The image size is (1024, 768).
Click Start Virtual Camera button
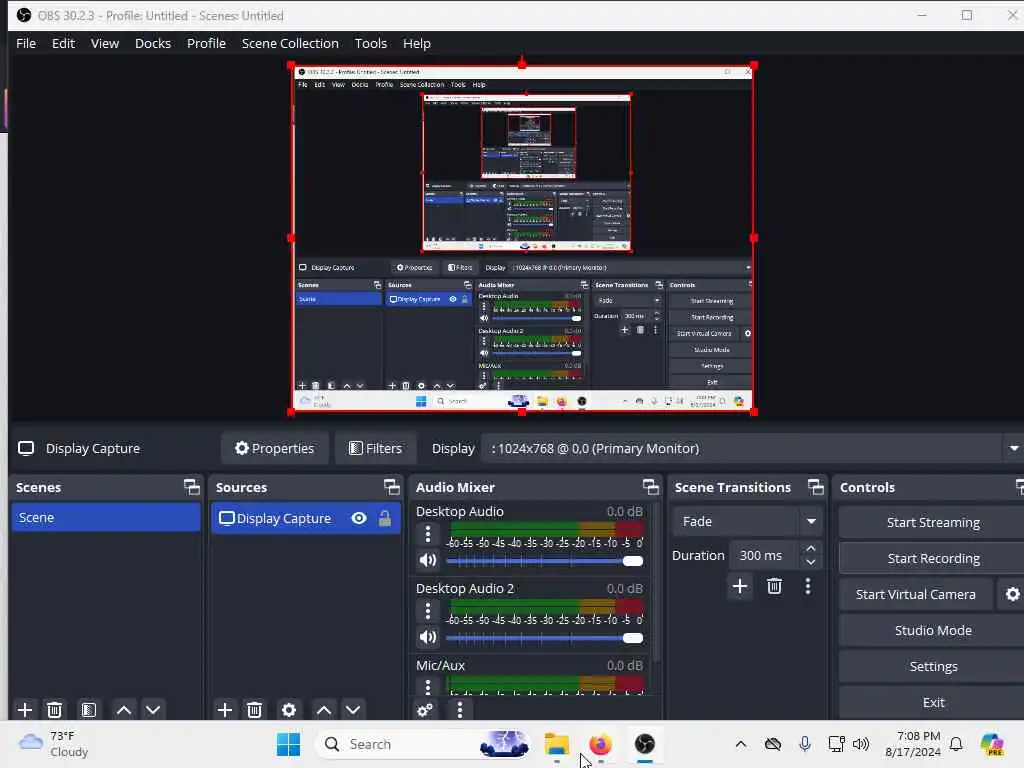tap(916, 594)
